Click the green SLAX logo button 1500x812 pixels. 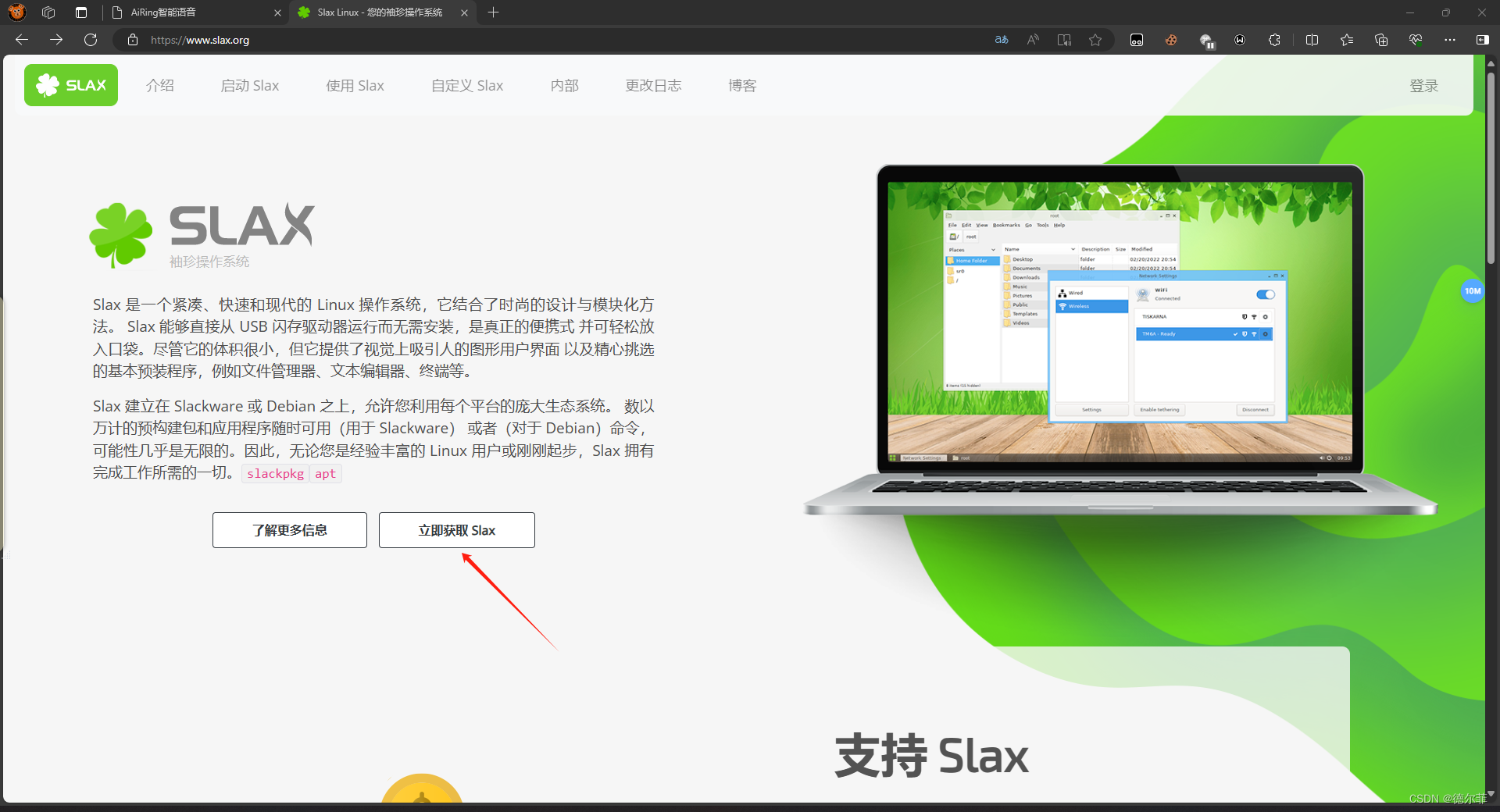pos(71,85)
